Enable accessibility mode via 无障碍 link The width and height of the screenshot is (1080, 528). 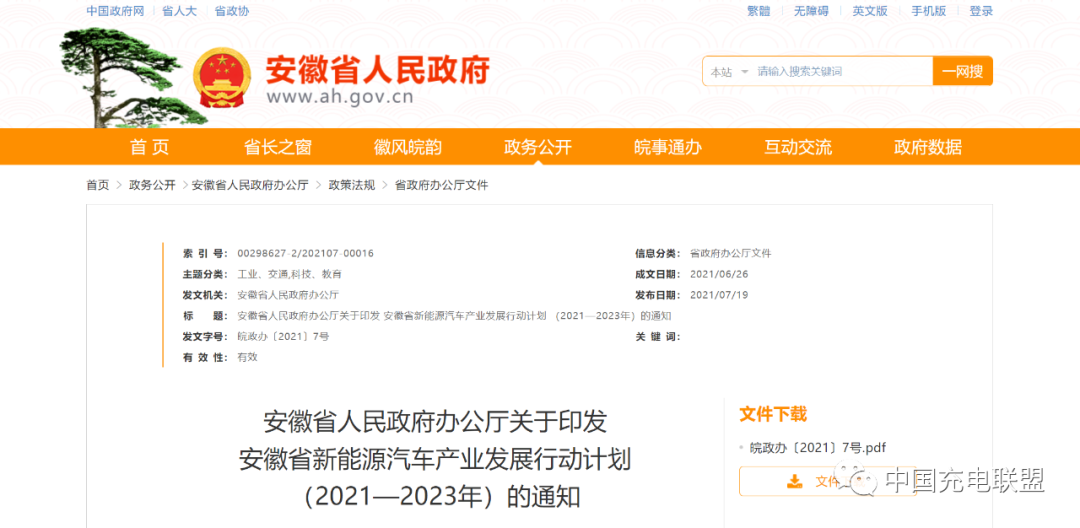pyautogui.click(x=811, y=11)
